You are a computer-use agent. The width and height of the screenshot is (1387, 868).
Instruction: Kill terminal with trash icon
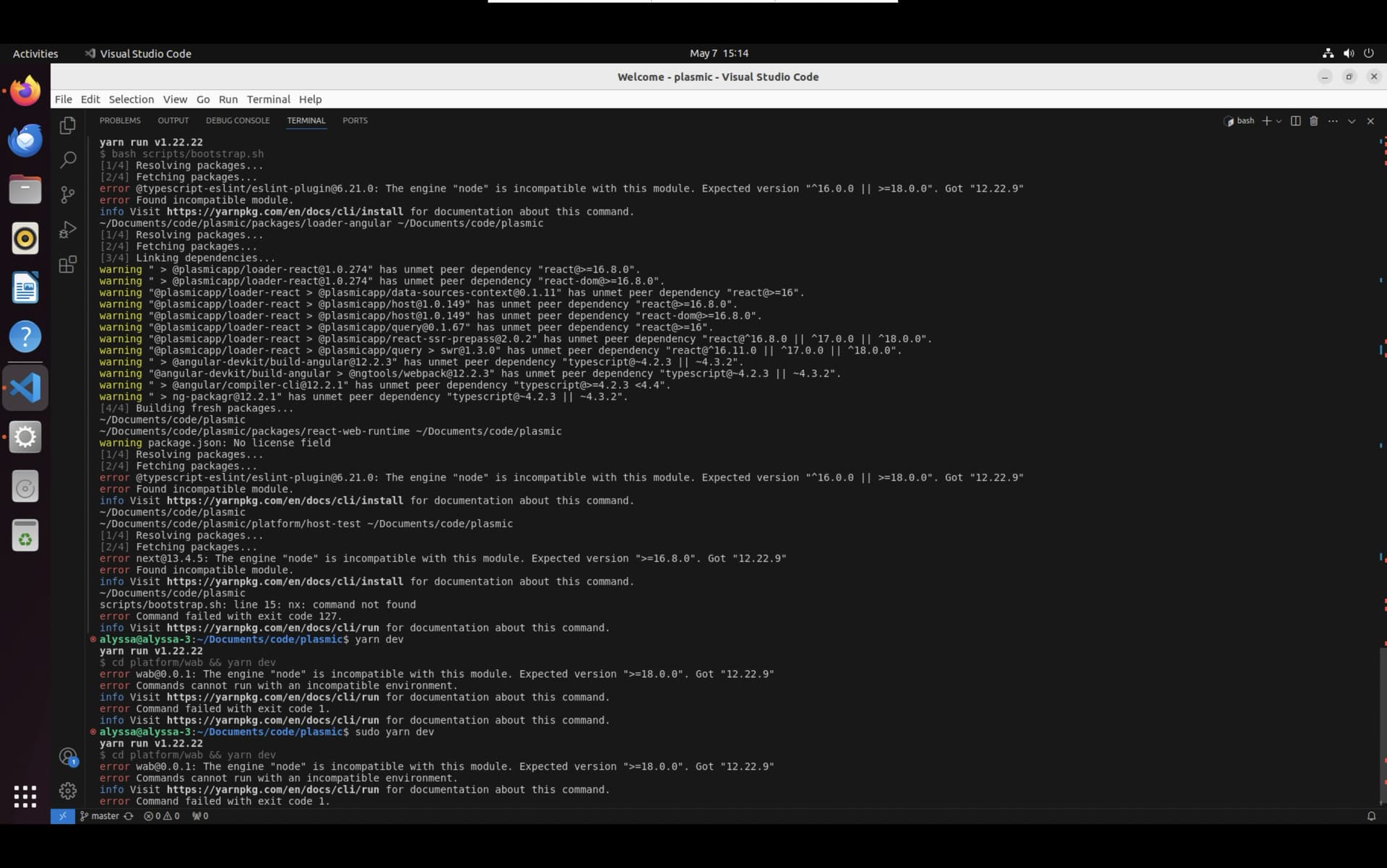[x=1313, y=121]
